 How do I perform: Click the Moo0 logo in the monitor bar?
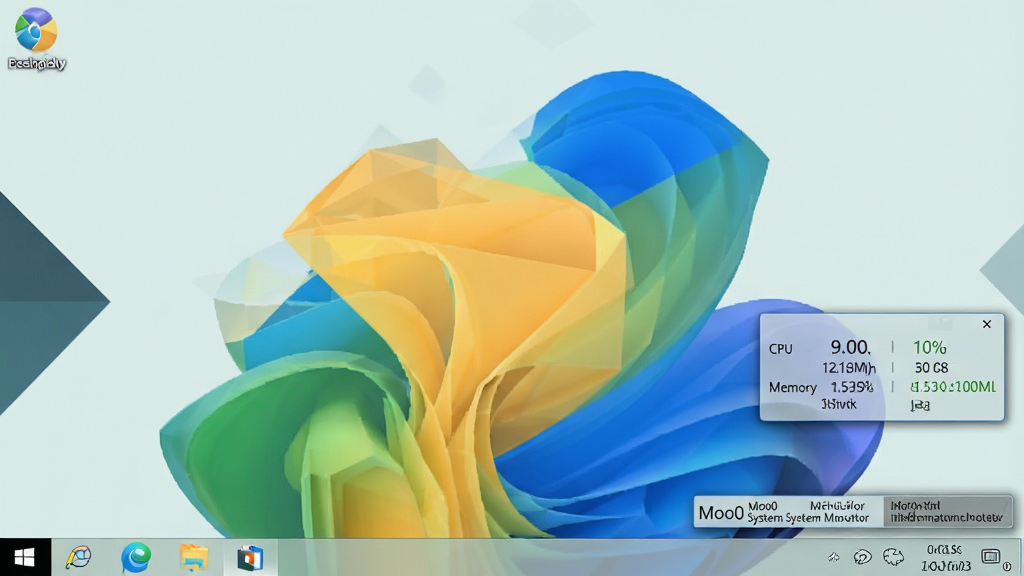[721, 513]
